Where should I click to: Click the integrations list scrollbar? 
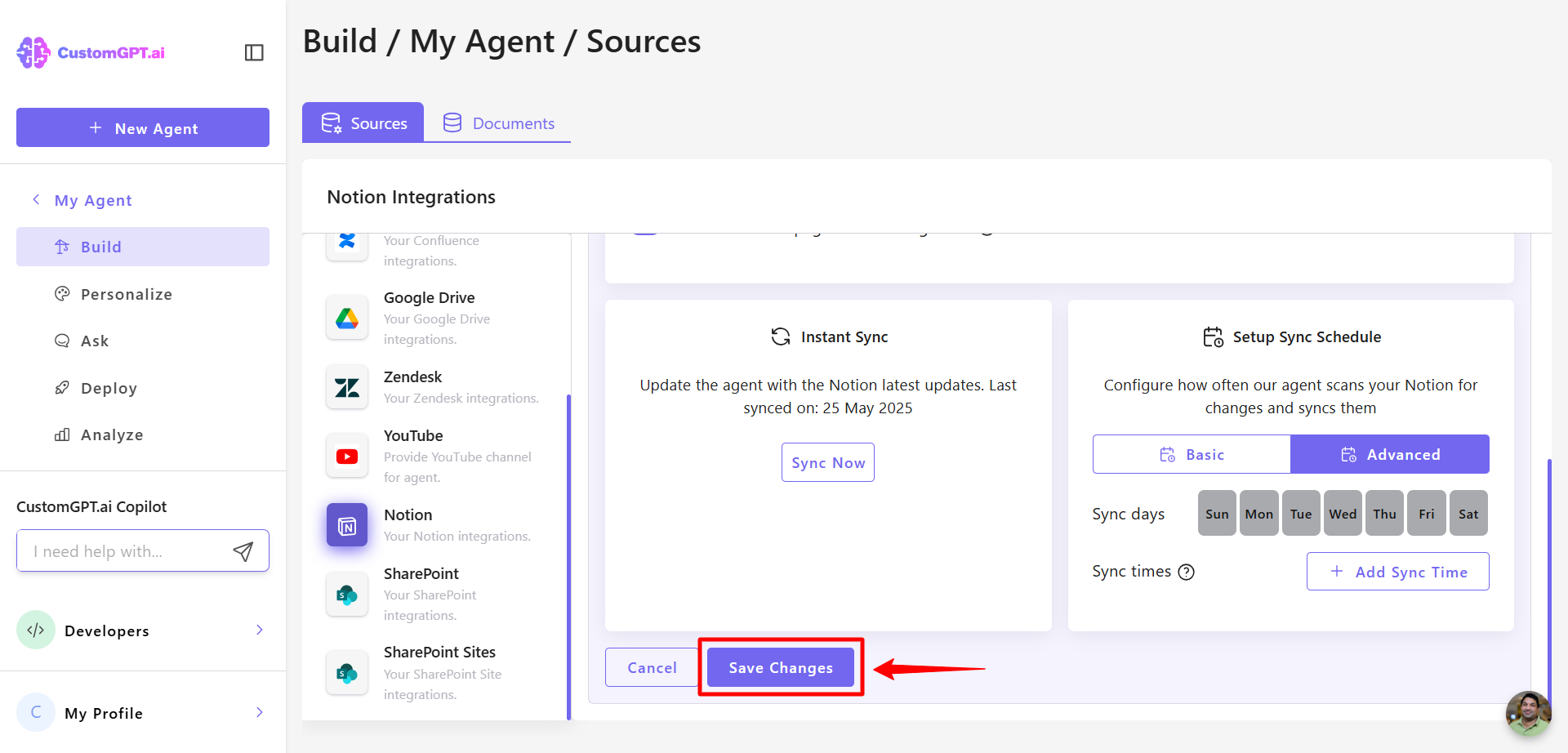pyautogui.click(x=568, y=555)
